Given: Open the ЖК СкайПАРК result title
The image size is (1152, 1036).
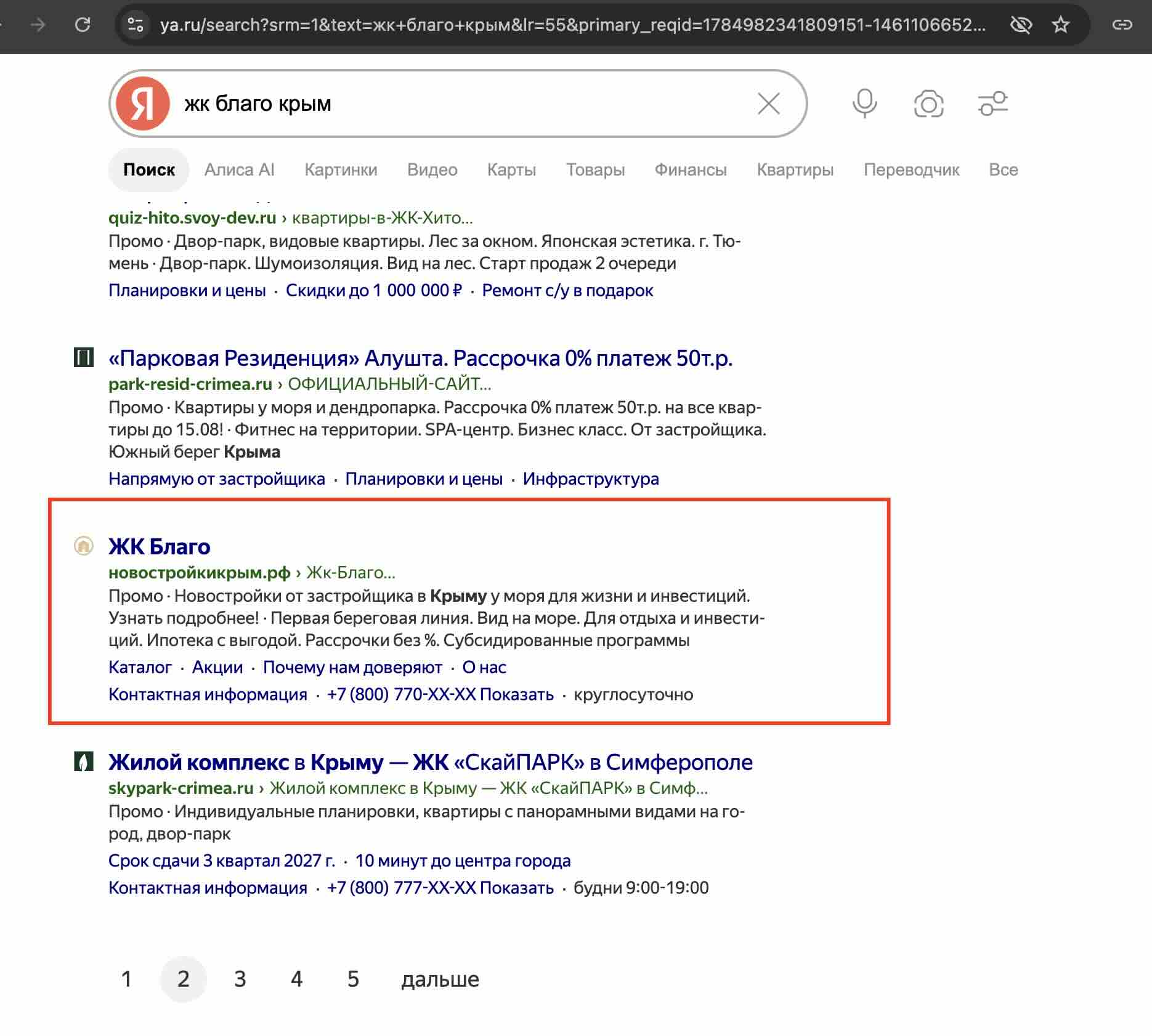Looking at the screenshot, I should tap(431, 762).
